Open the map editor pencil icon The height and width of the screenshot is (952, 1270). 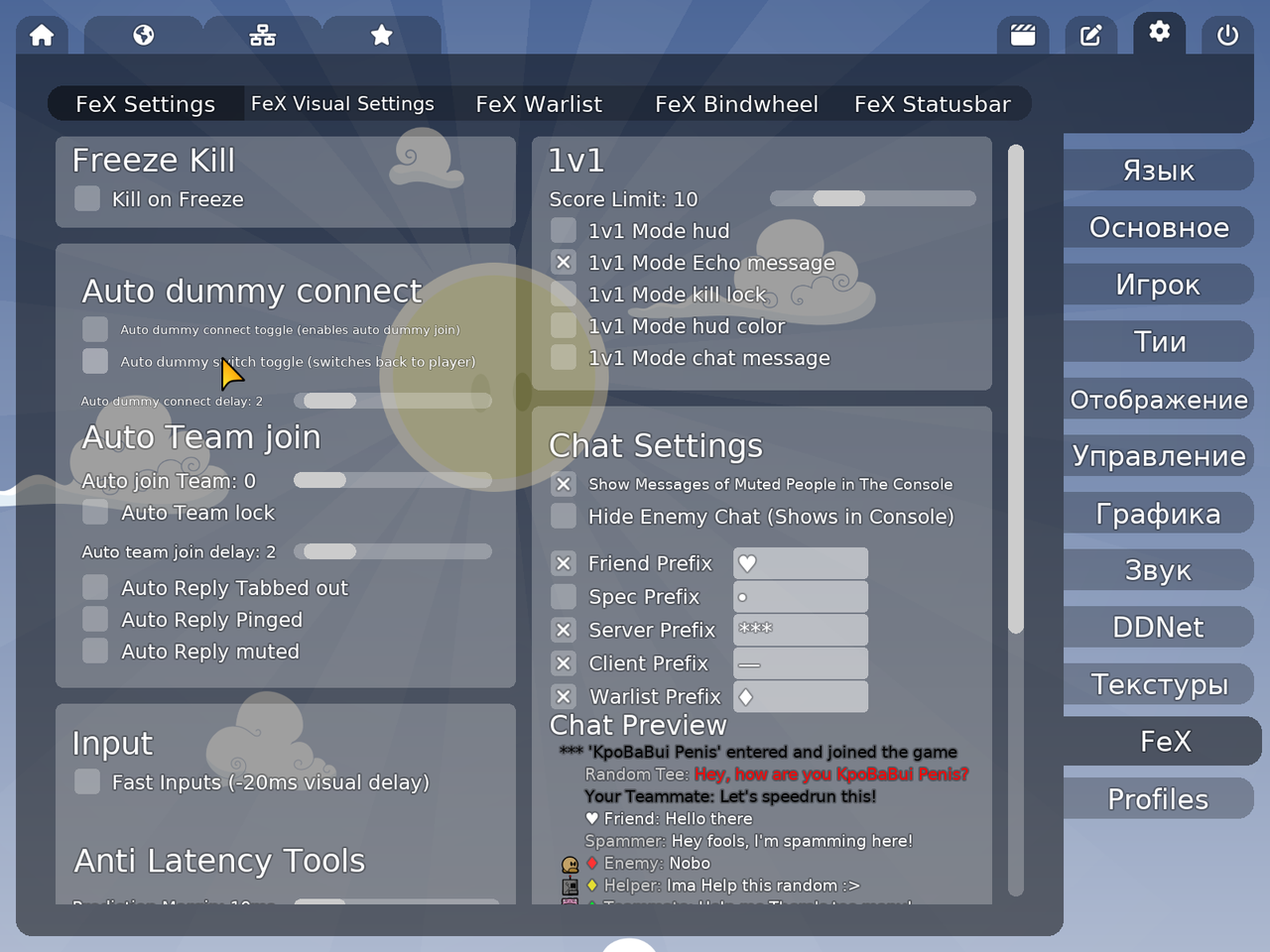pyautogui.click(x=1090, y=36)
